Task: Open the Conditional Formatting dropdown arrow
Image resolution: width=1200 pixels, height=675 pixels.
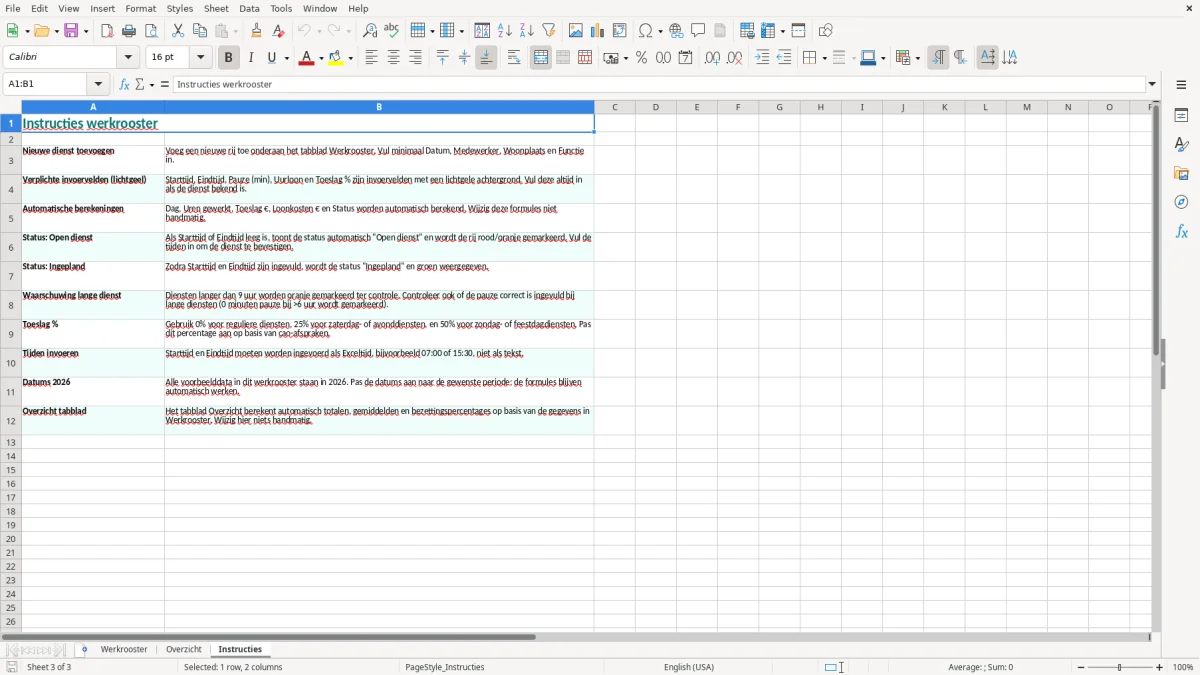Action: [x=917, y=58]
